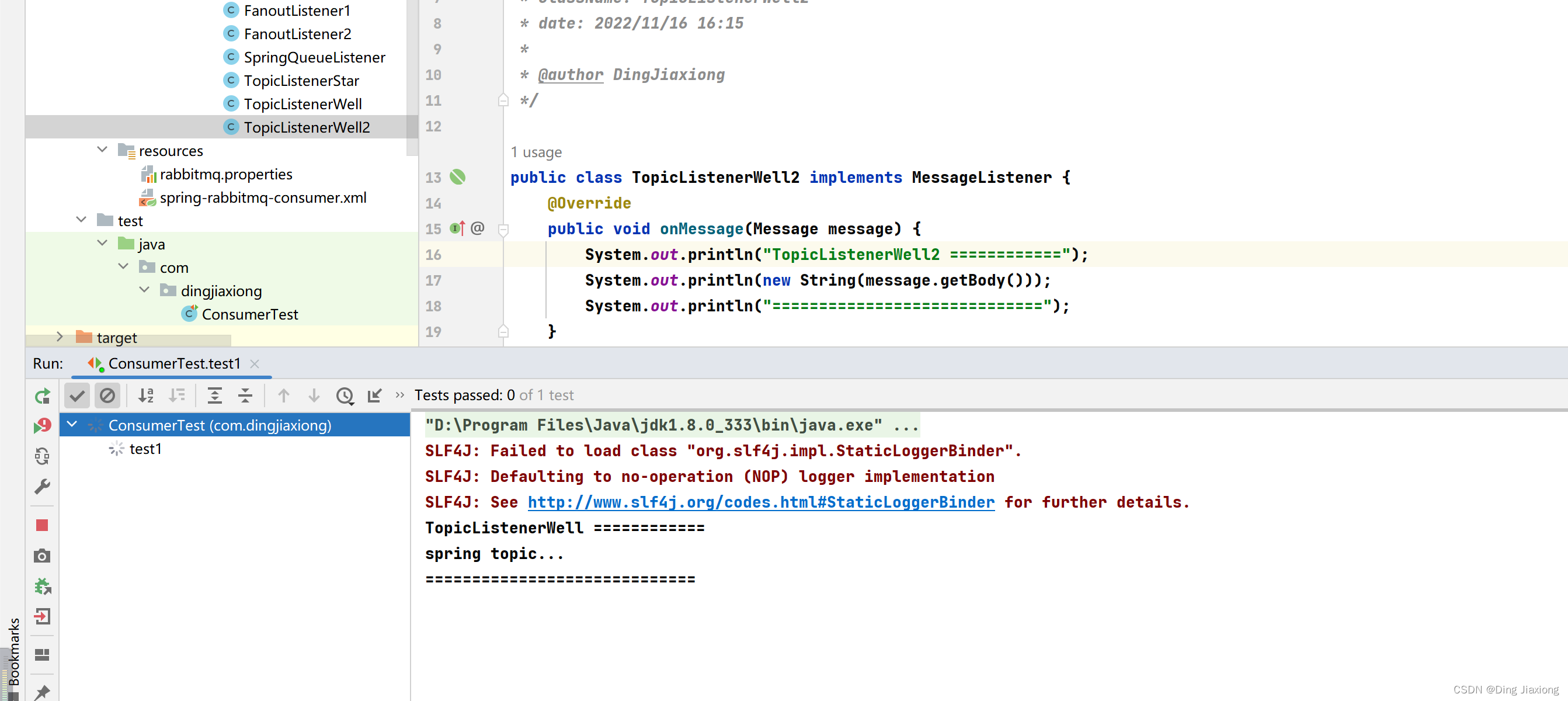Screen dimensions: 1568x701
Task: Open ConsumerTest class in tree
Action: tap(249, 314)
